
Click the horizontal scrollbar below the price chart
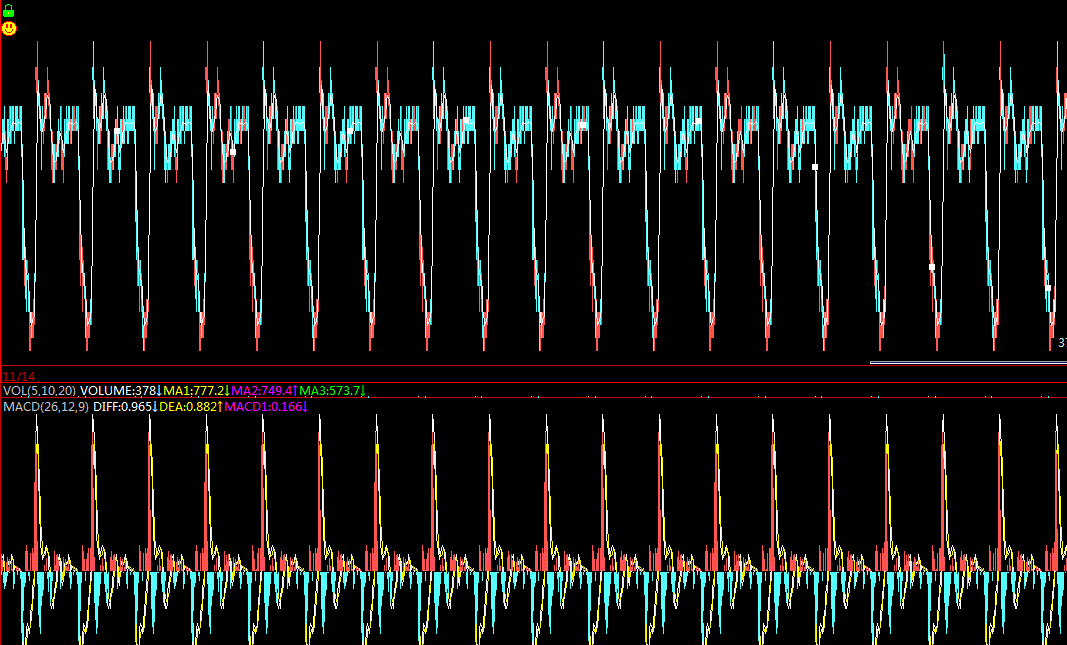click(966, 362)
